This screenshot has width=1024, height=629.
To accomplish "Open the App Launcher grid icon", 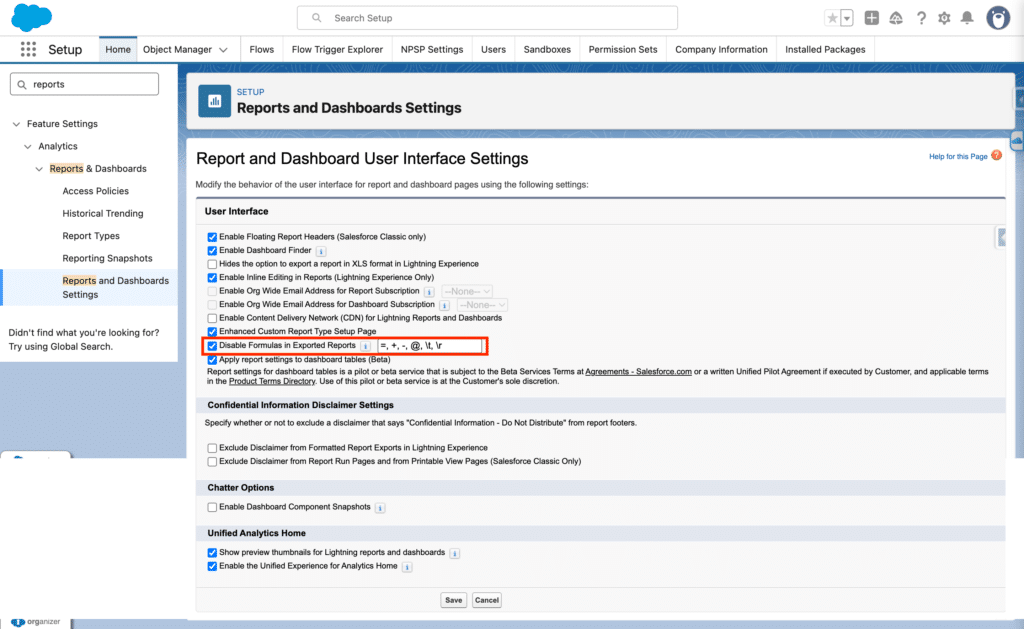I will [28, 49].
